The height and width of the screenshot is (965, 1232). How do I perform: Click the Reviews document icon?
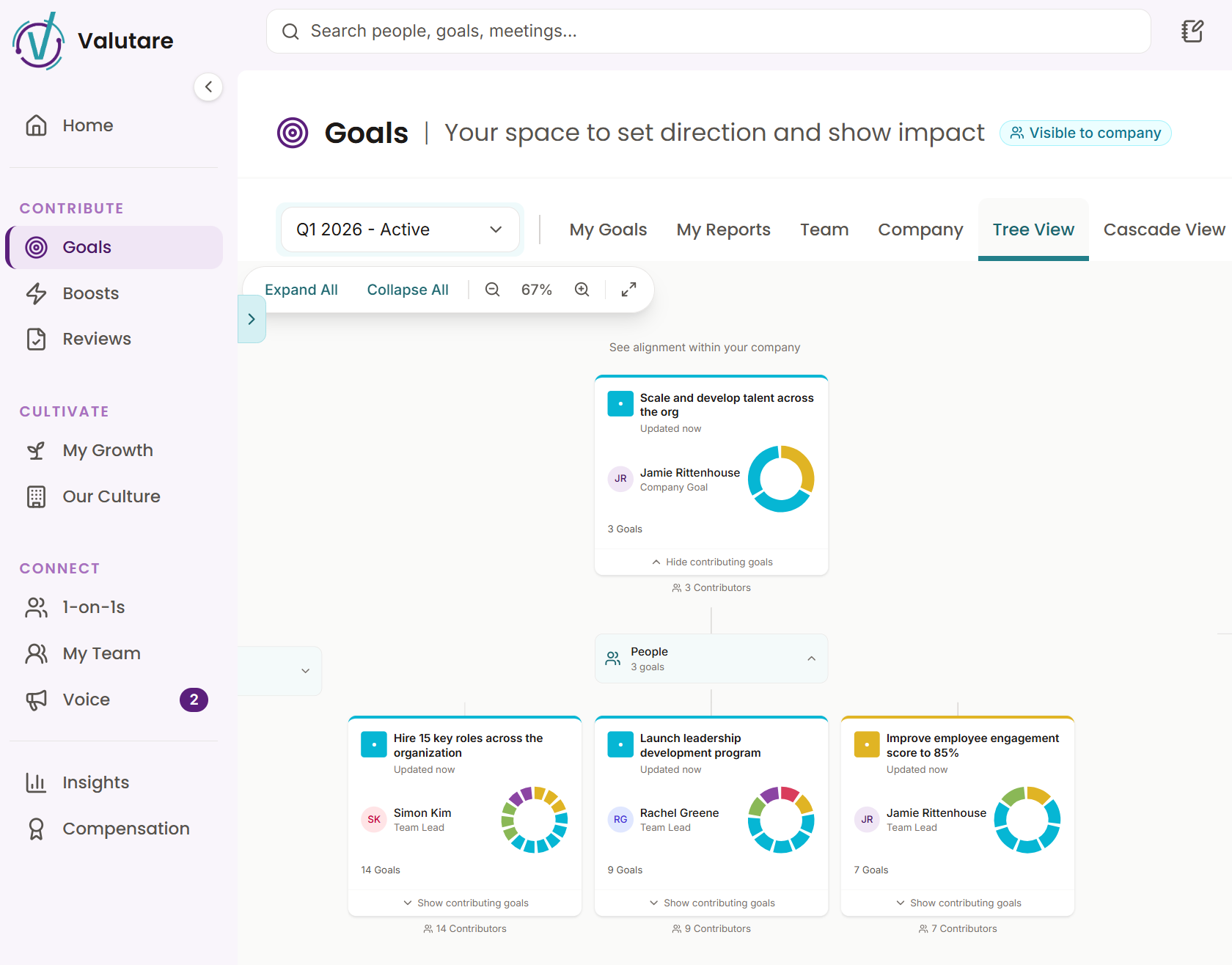click(36, 339)
